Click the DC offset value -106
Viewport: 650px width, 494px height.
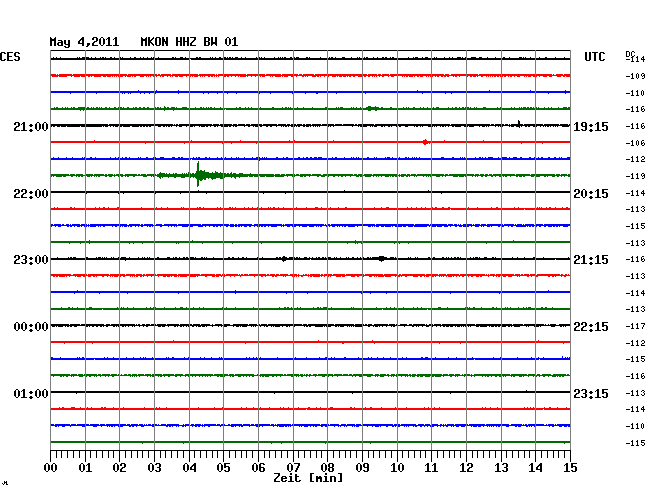point(635,143)
